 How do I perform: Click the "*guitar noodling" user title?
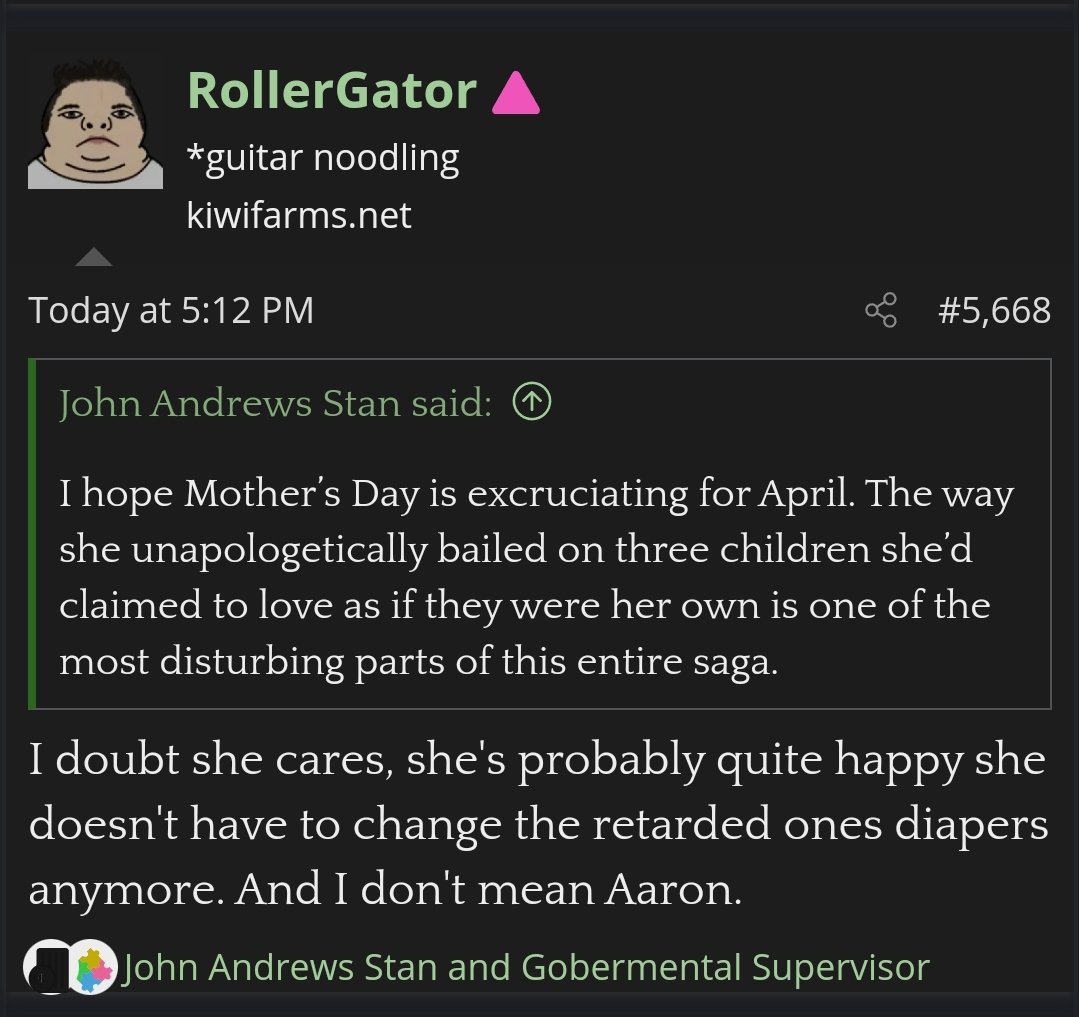pos(323,158)
